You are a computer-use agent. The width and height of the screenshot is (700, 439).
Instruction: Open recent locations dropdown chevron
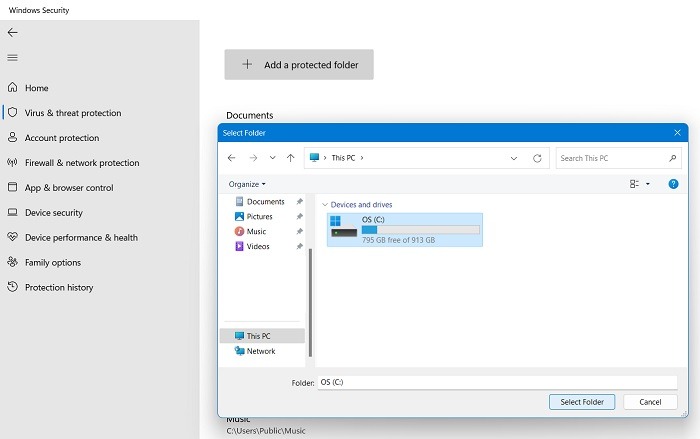pos(272,158)
